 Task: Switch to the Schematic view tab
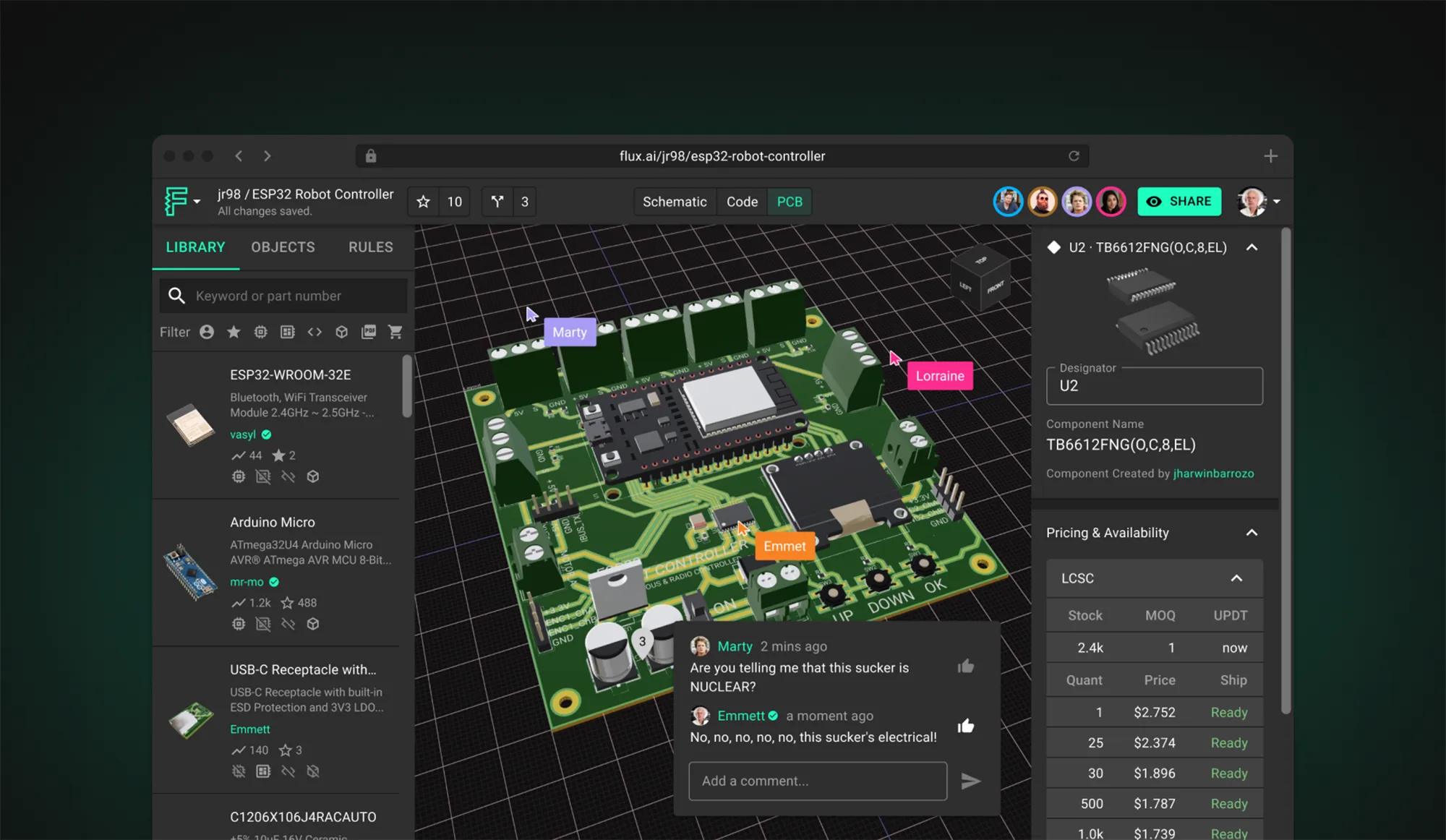[675, 202]
